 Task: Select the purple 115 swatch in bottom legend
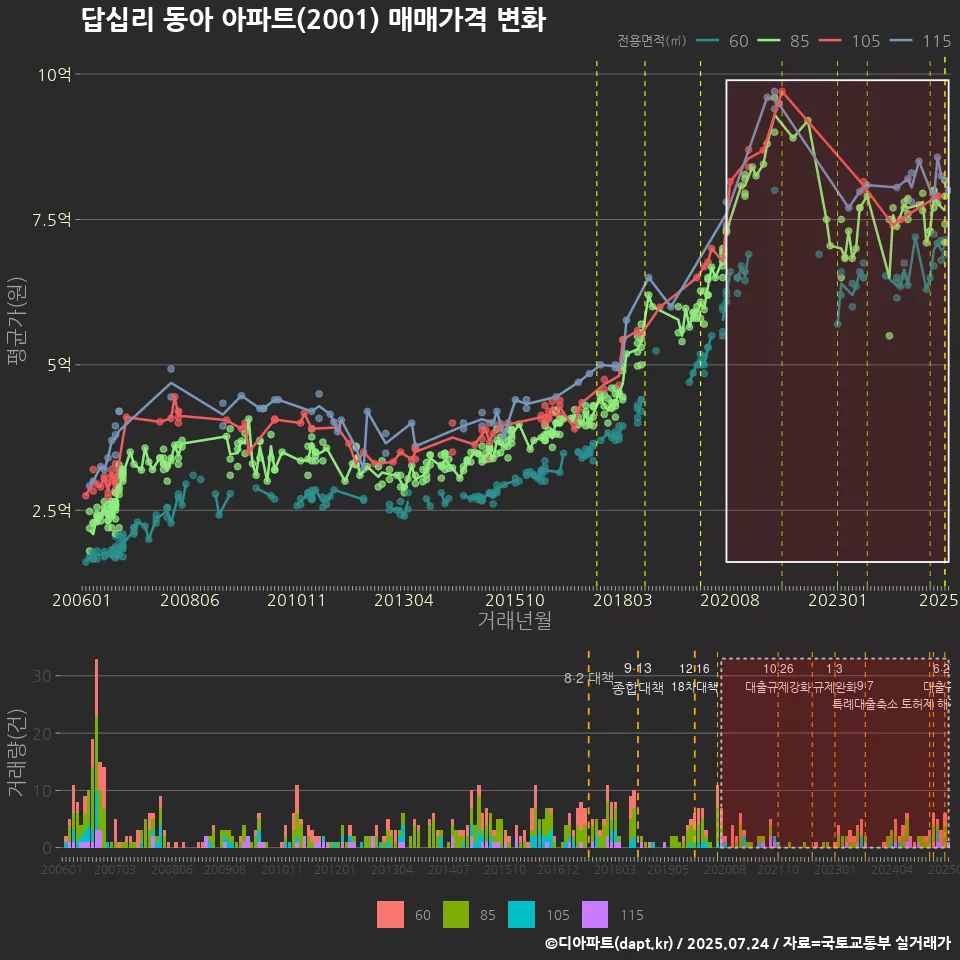(595, 915)
